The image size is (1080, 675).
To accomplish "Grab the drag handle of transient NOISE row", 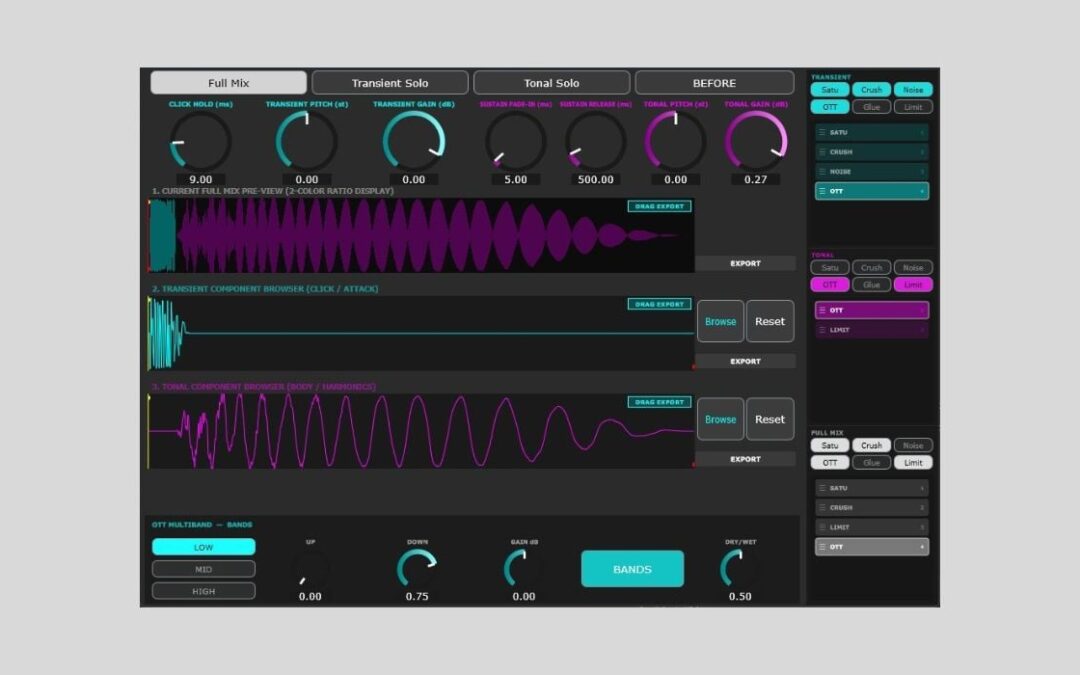I will [822, 172].
